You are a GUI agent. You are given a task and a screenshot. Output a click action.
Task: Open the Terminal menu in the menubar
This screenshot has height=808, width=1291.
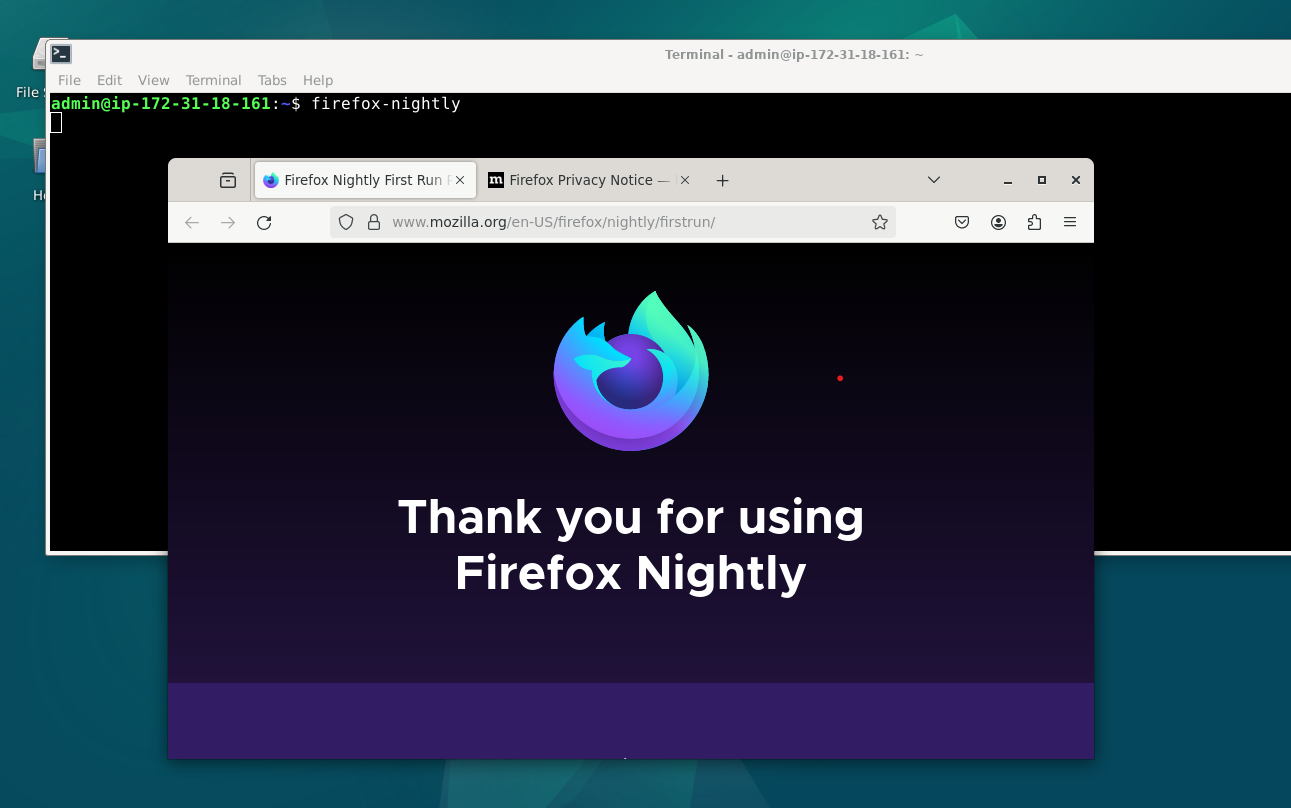coord(213,80)
